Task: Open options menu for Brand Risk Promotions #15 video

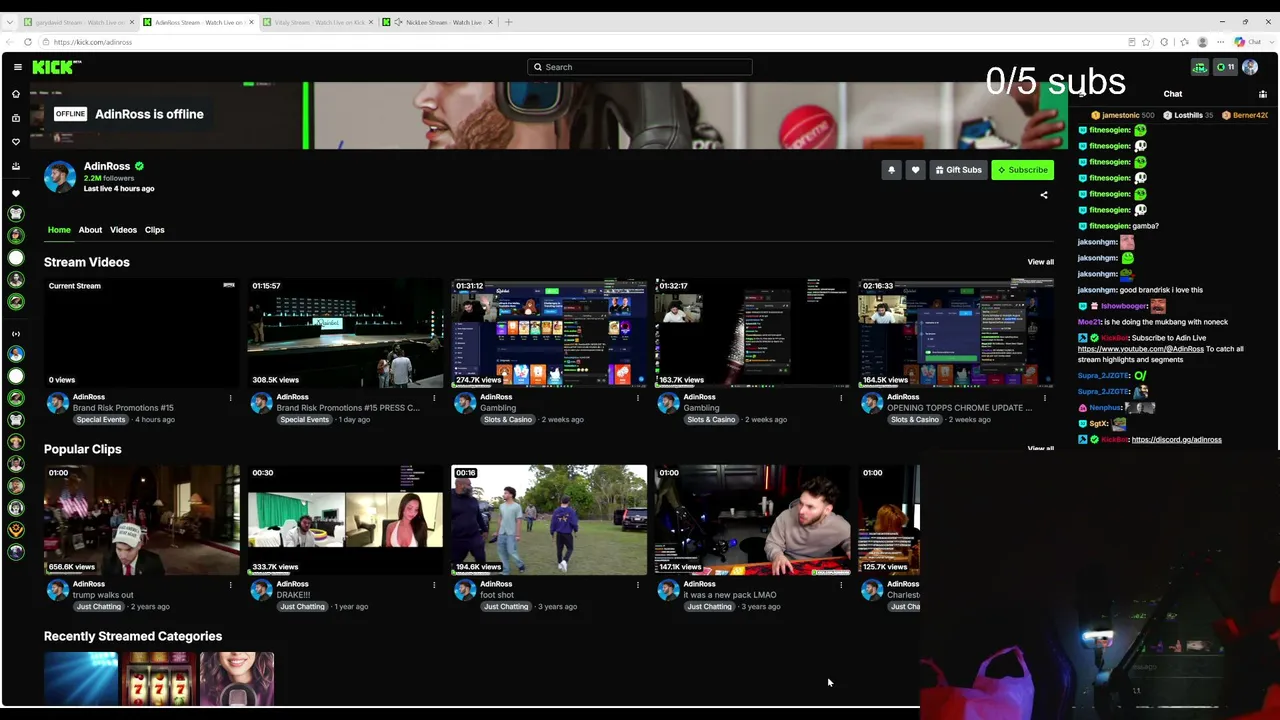Action: coord(230,398)
